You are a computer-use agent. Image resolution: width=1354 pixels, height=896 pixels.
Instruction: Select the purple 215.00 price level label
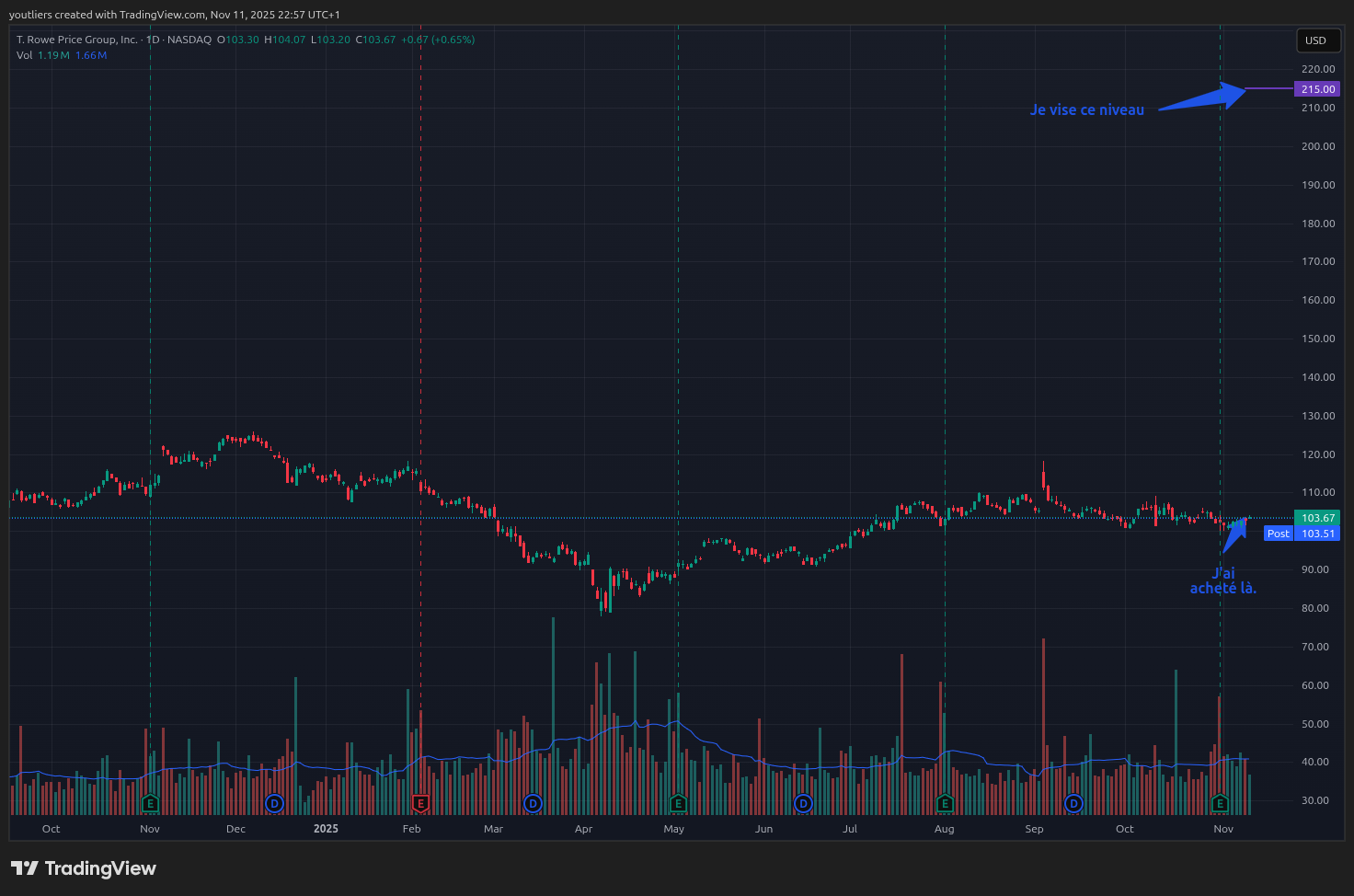click(1317, 89)
